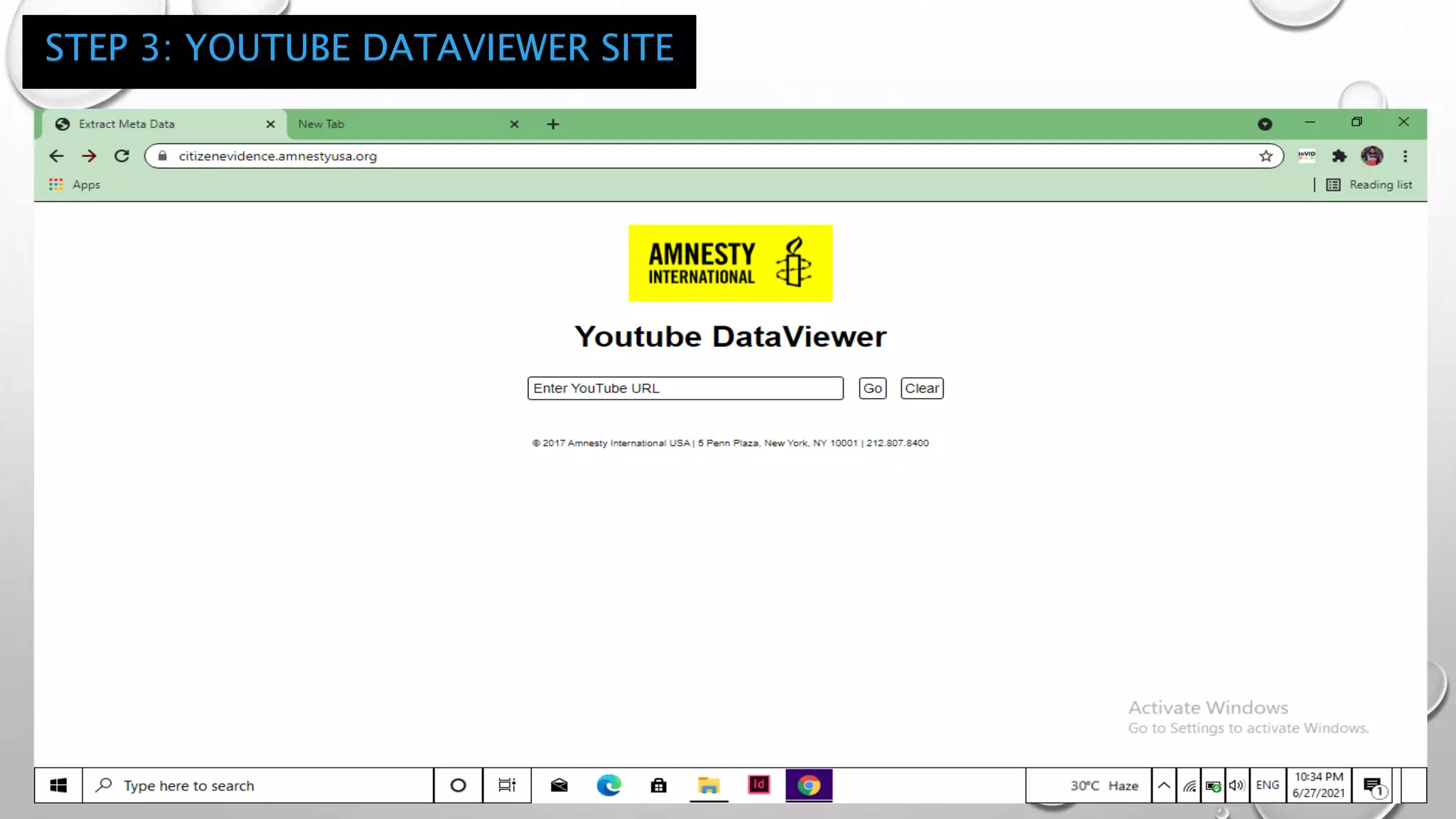The image size is (1456, 819).
Task: Expand the tab search dropdown arrow
Action: [x=1265, y=124]
